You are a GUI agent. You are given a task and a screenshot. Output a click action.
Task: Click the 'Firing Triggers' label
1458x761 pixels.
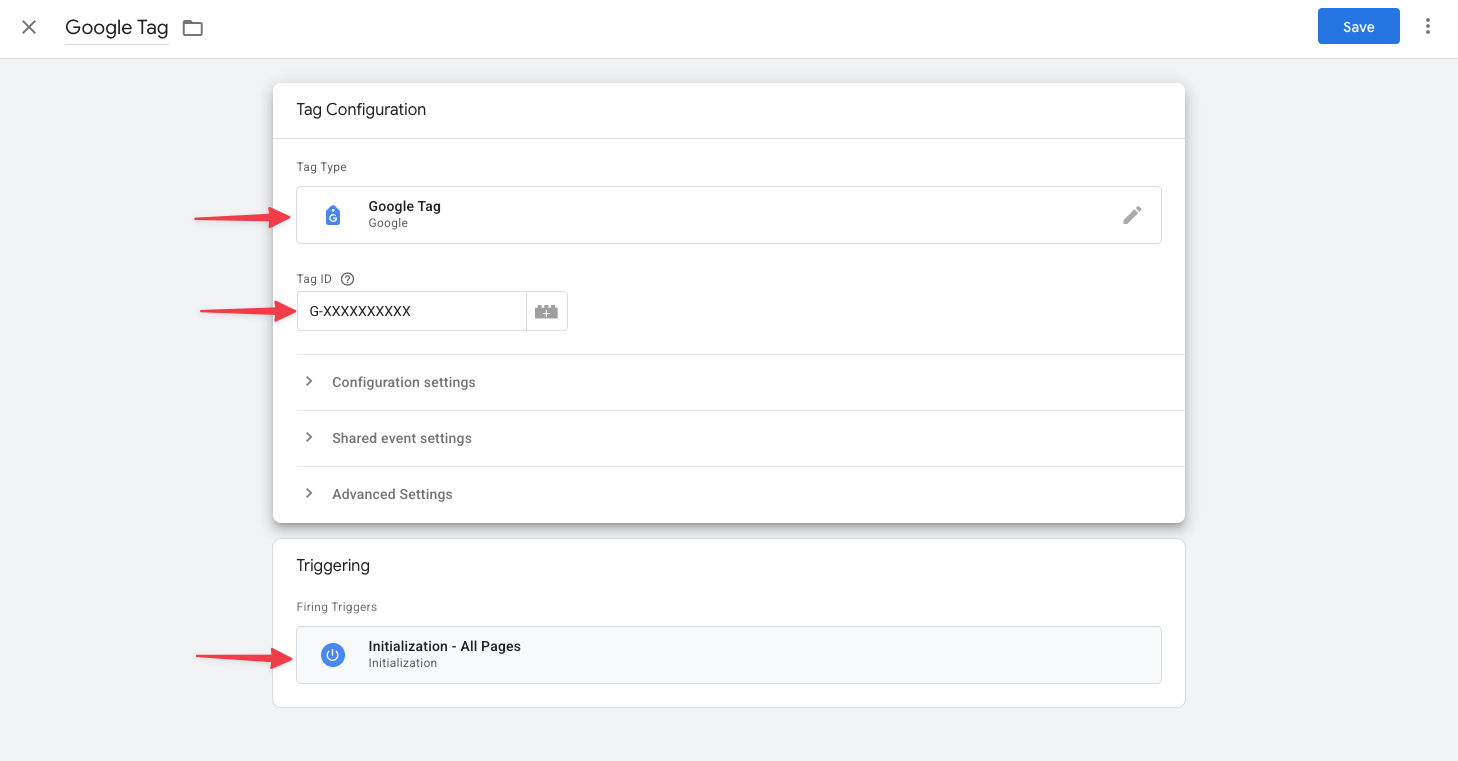pyautogui.click(x=336, y=607)
